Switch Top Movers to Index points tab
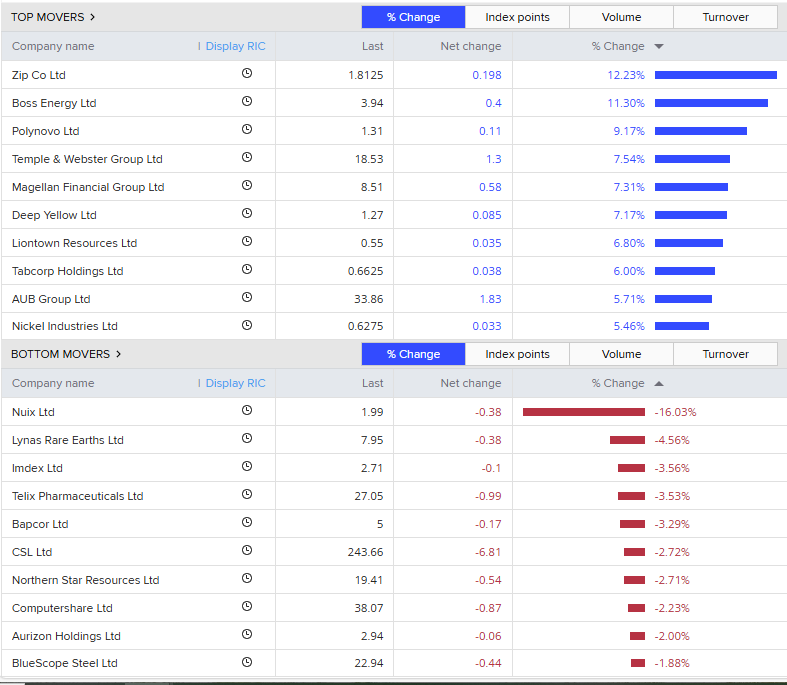This screenshot has width=787, height=685. pyautogui.click(x=517, y=17)
